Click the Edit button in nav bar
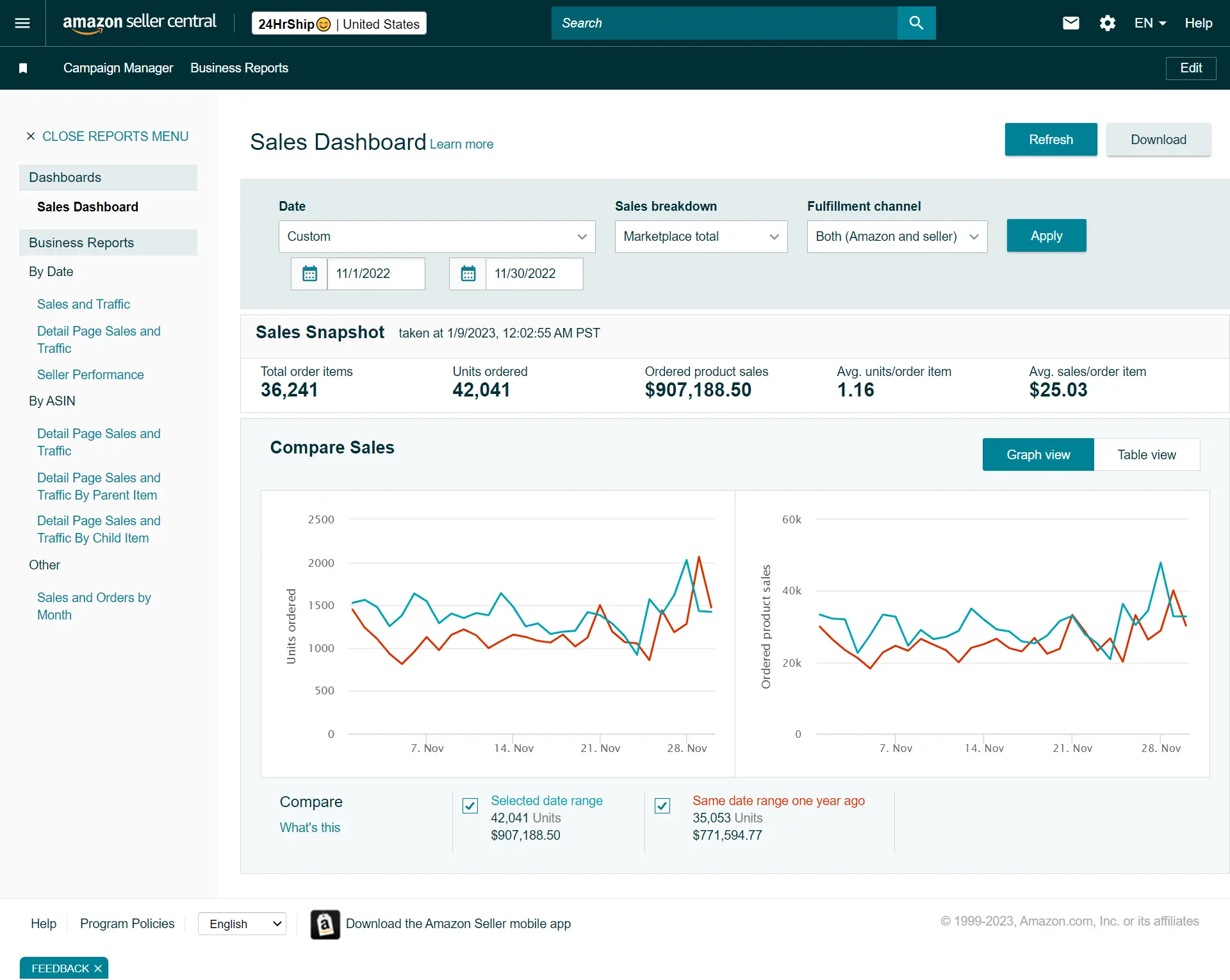 [1191, 68]
